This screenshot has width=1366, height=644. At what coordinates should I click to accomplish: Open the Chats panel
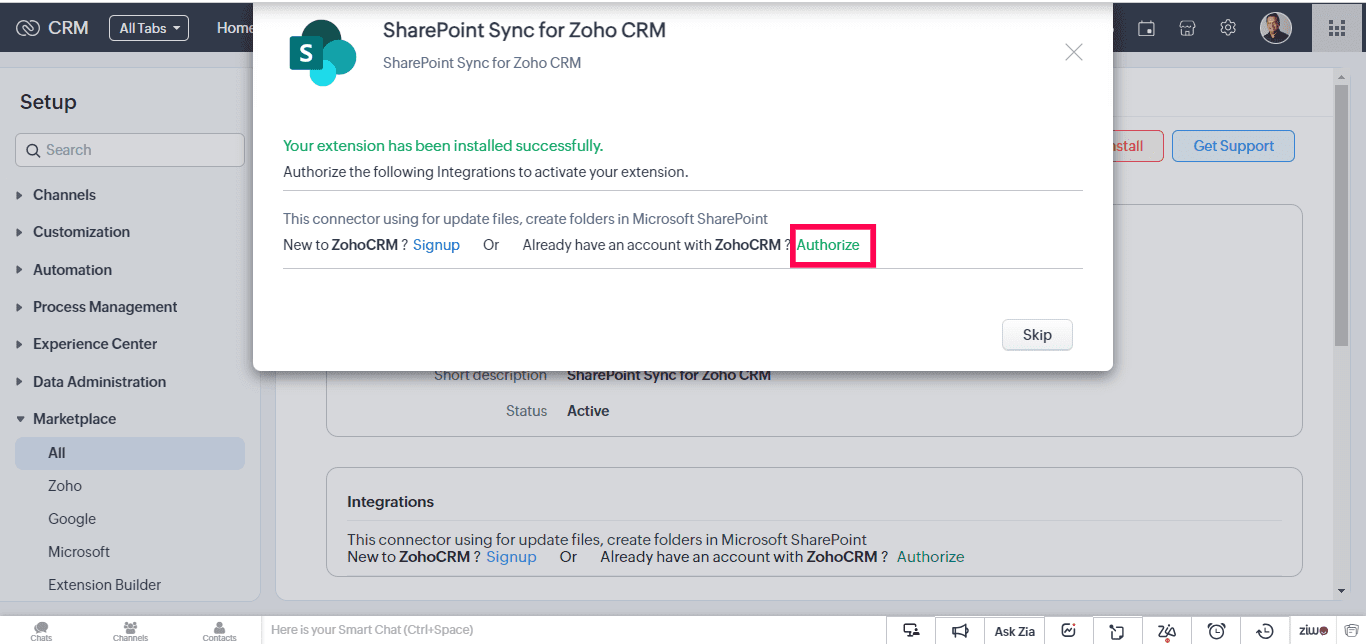(x=41, y=631)
